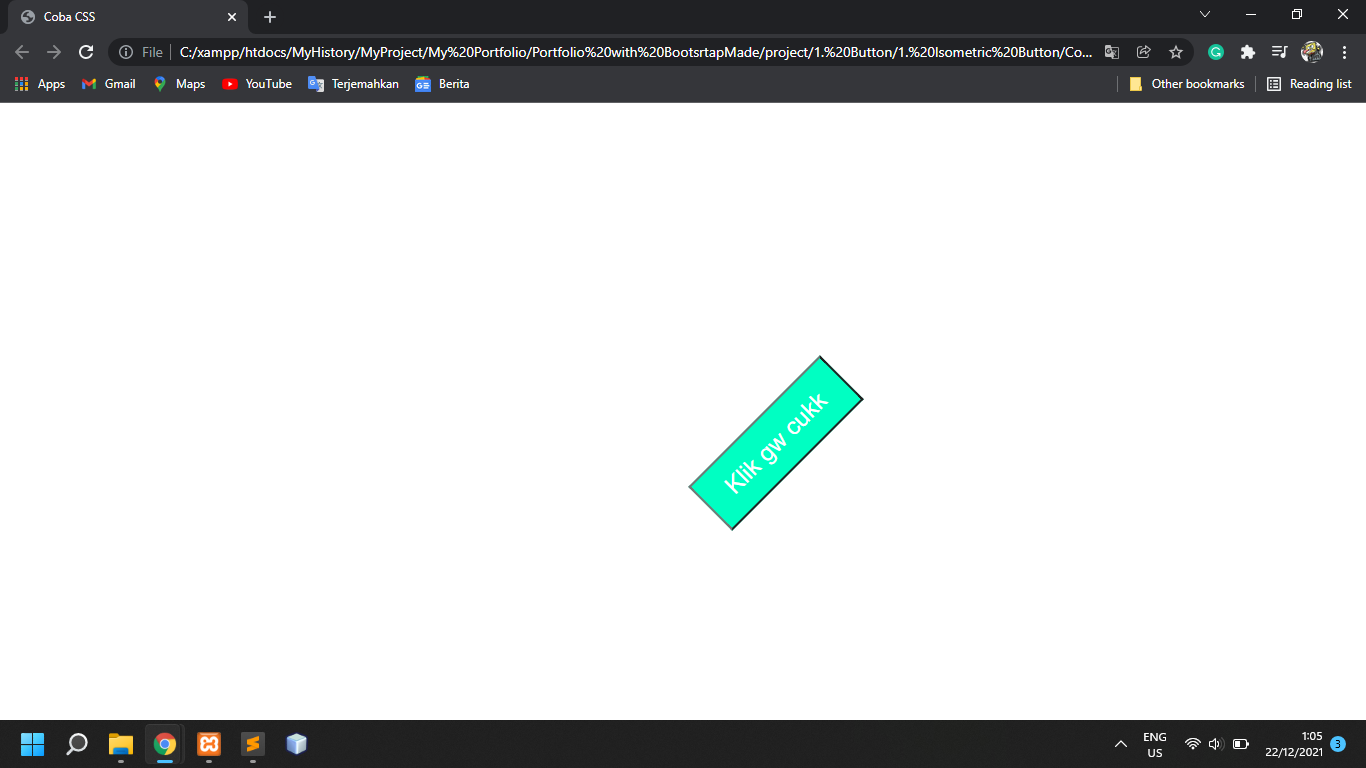1366x768 pixels.
Task: Open the Reading list
Action: [1309, 84]
